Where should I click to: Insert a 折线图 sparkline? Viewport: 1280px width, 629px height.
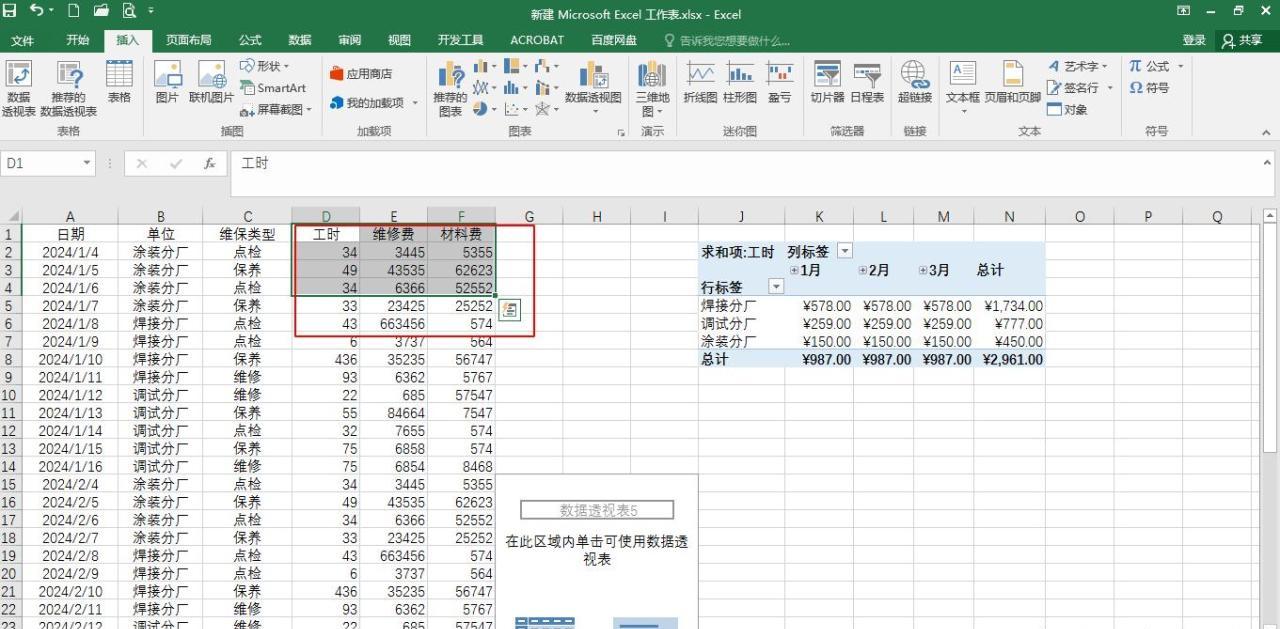pyautogui.click(x=700, y=82)
